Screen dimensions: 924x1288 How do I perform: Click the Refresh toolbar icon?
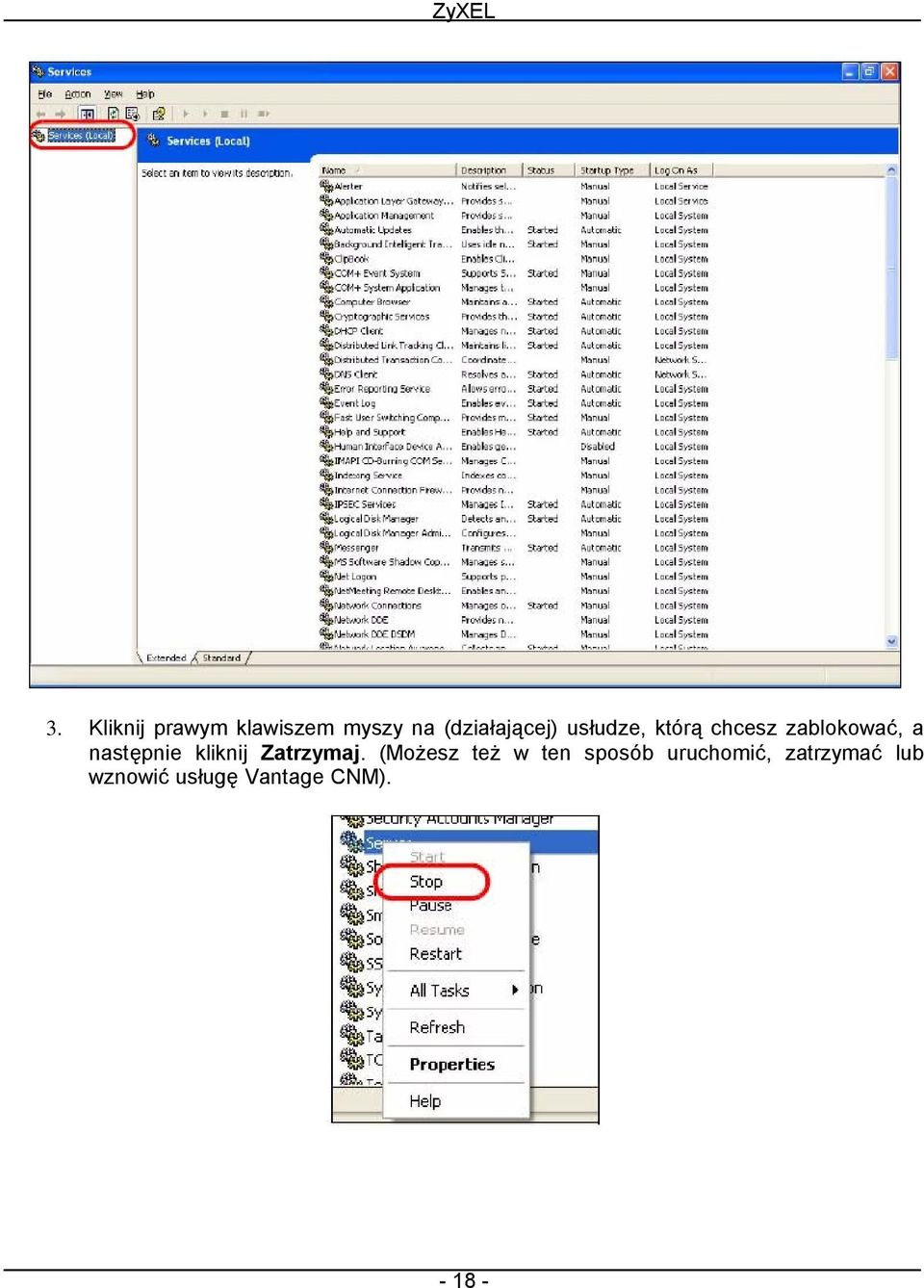113,114
